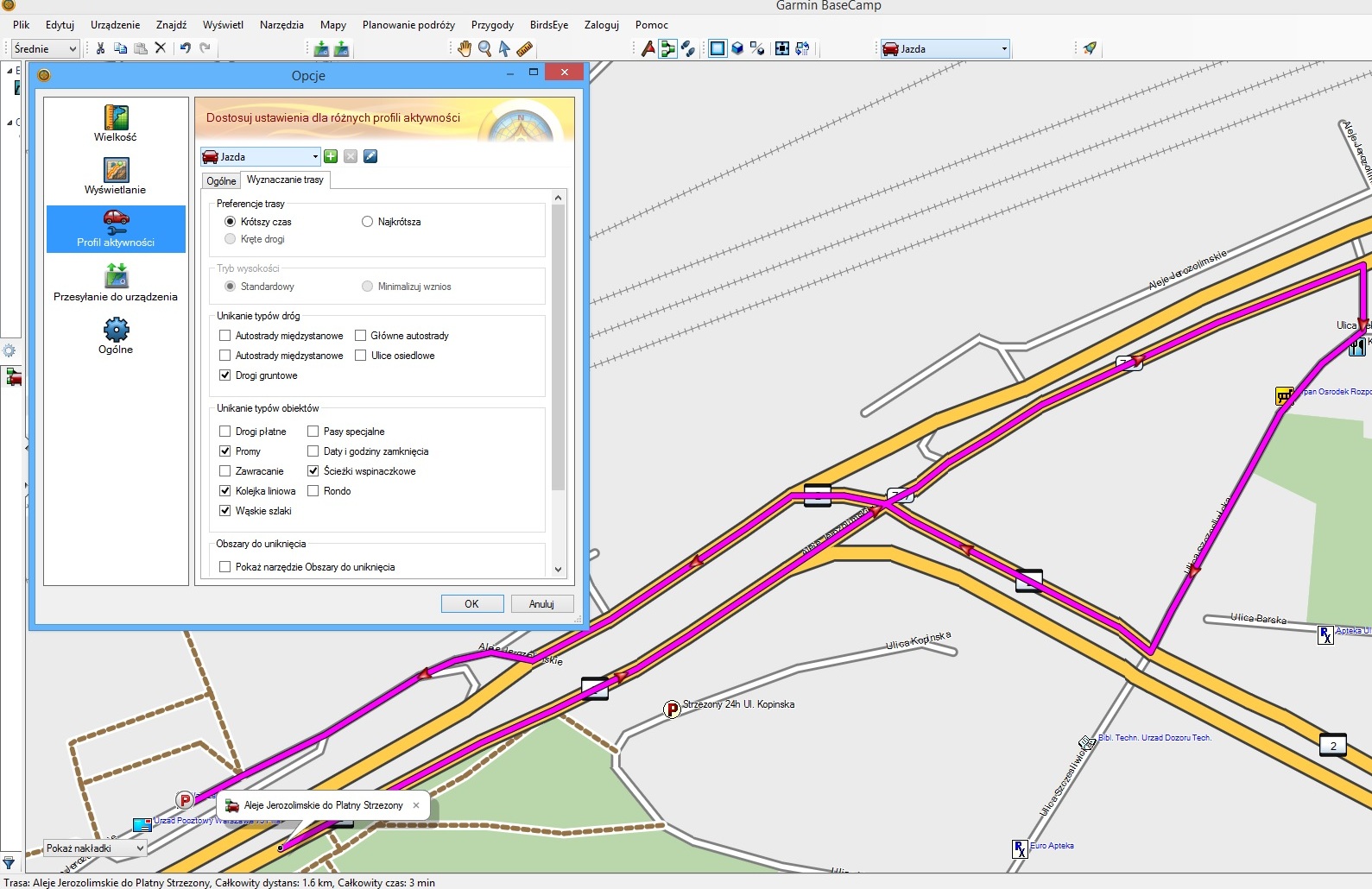Select the Najkrótsza route preference
1372x889 pixels.
click(368, 222)
